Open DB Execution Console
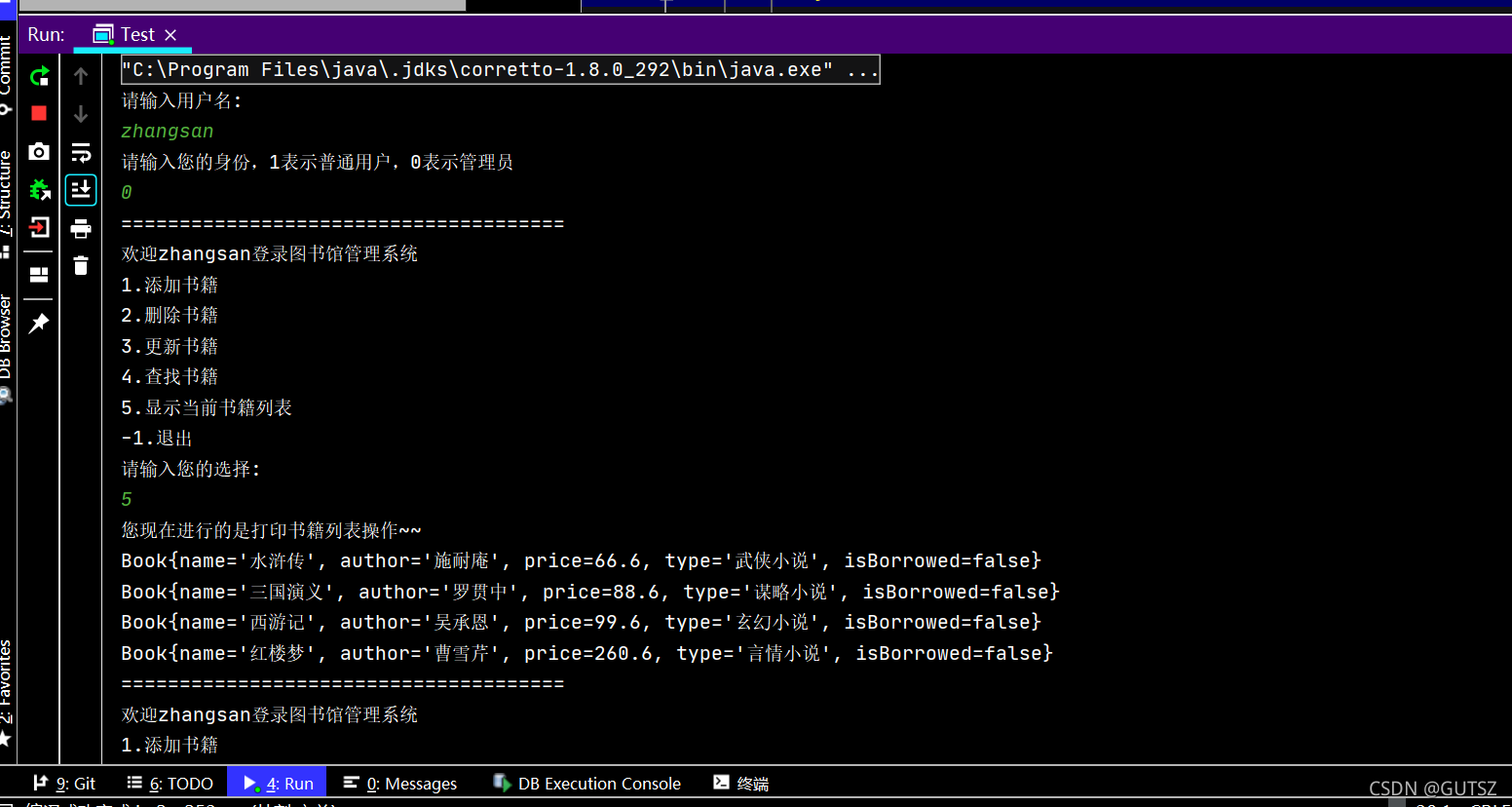The width and height of the screenshot is (1512, 807). coord(587,784)
